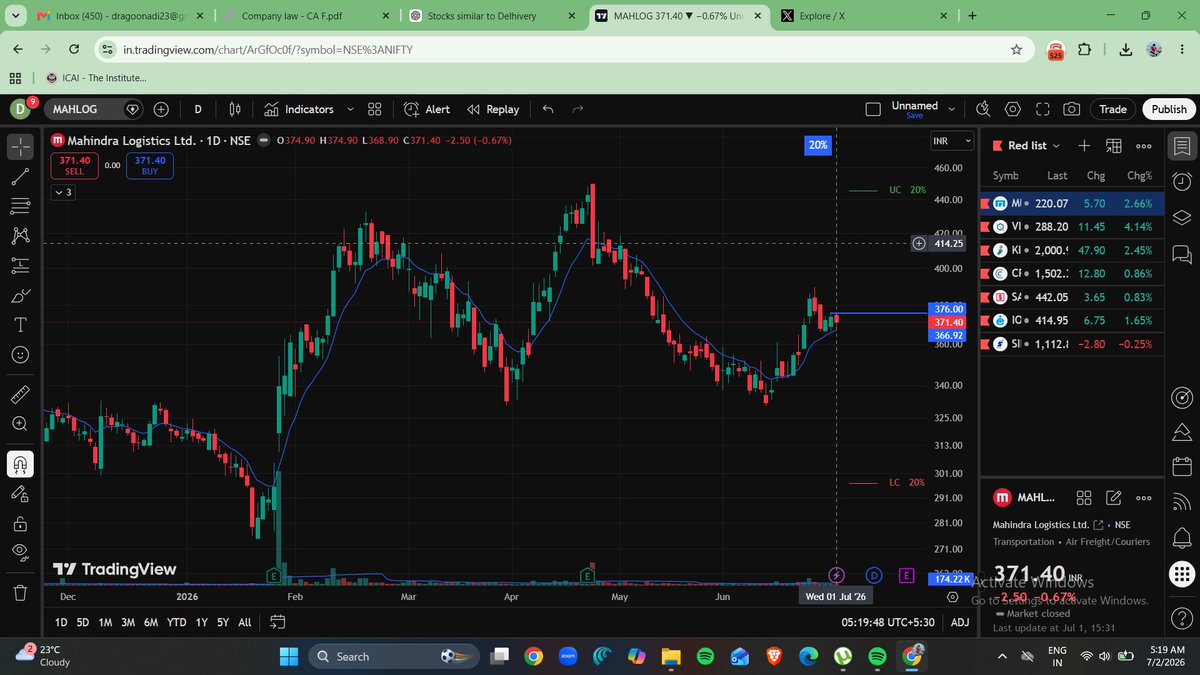Screen dimensions: 1200x675
Task: Open timezone menu at 05:19:48 UTC+5:30
Action: (886, 622)
